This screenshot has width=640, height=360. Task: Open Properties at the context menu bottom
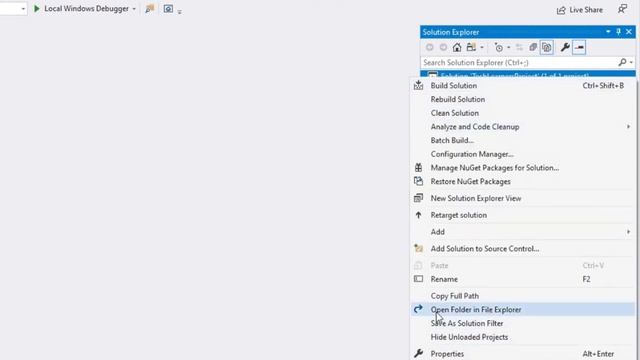pos(522,354)
